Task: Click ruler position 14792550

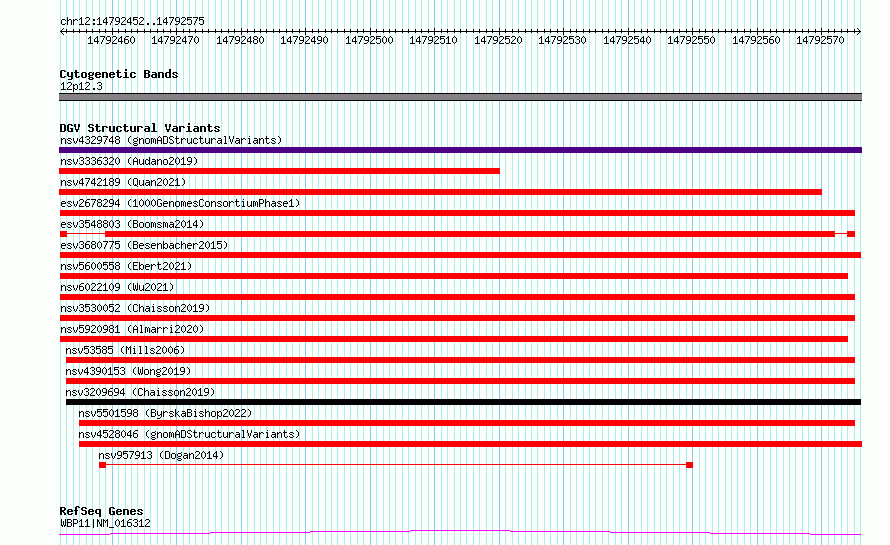Action: coord(691,40)
